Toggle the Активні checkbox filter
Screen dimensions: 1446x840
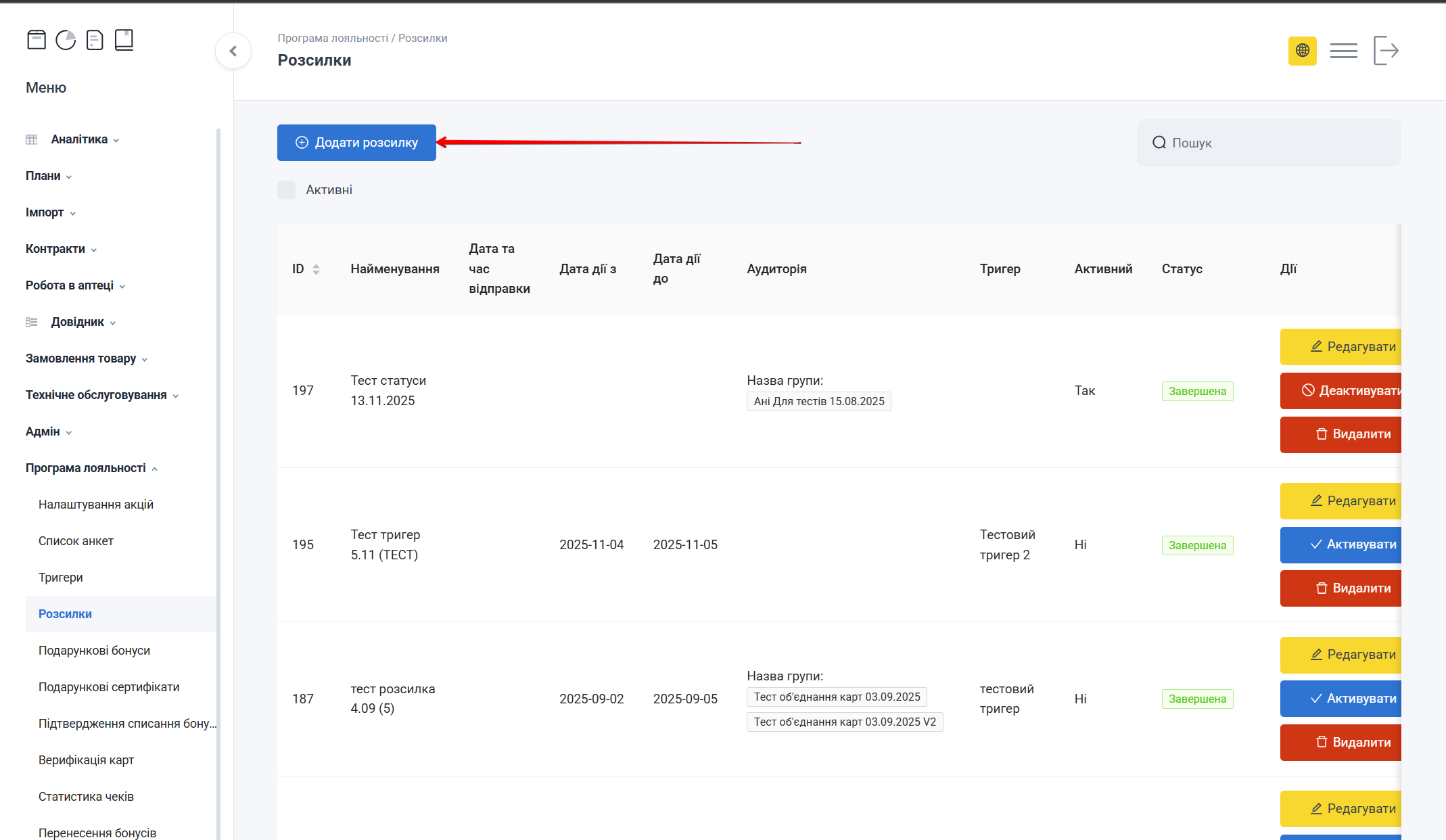[287, 190]
